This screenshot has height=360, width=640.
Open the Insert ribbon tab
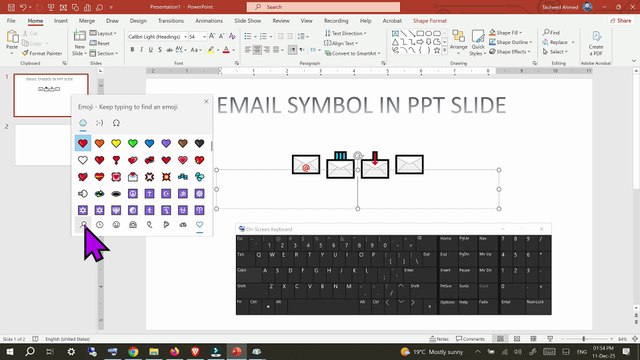[x=61, y=20]
